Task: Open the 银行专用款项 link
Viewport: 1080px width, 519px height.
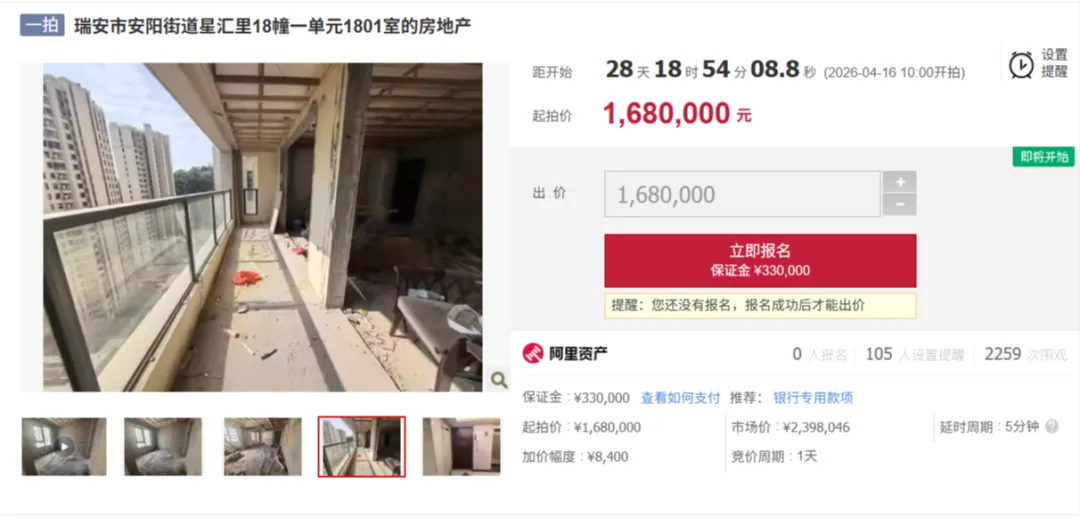Action: (x=813, y=398)
